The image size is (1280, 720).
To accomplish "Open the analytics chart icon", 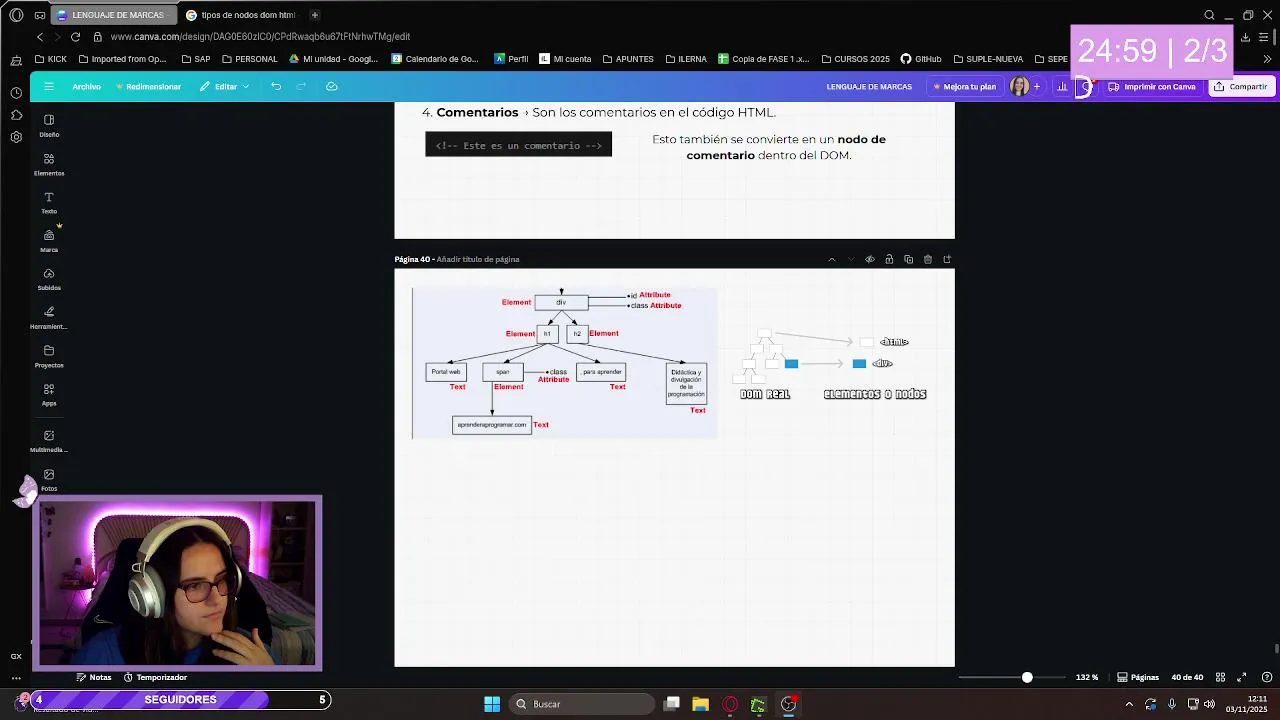I will click(1062, 87).
